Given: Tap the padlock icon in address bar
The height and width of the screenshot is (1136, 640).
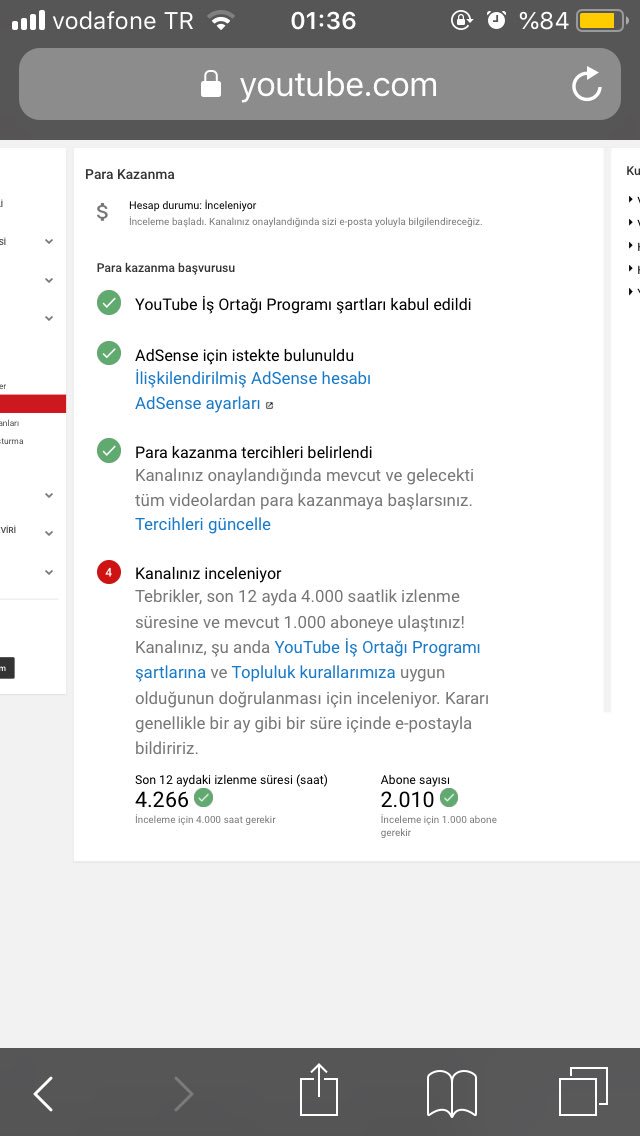Looking at the screenshot, I should tap(211, 84).
